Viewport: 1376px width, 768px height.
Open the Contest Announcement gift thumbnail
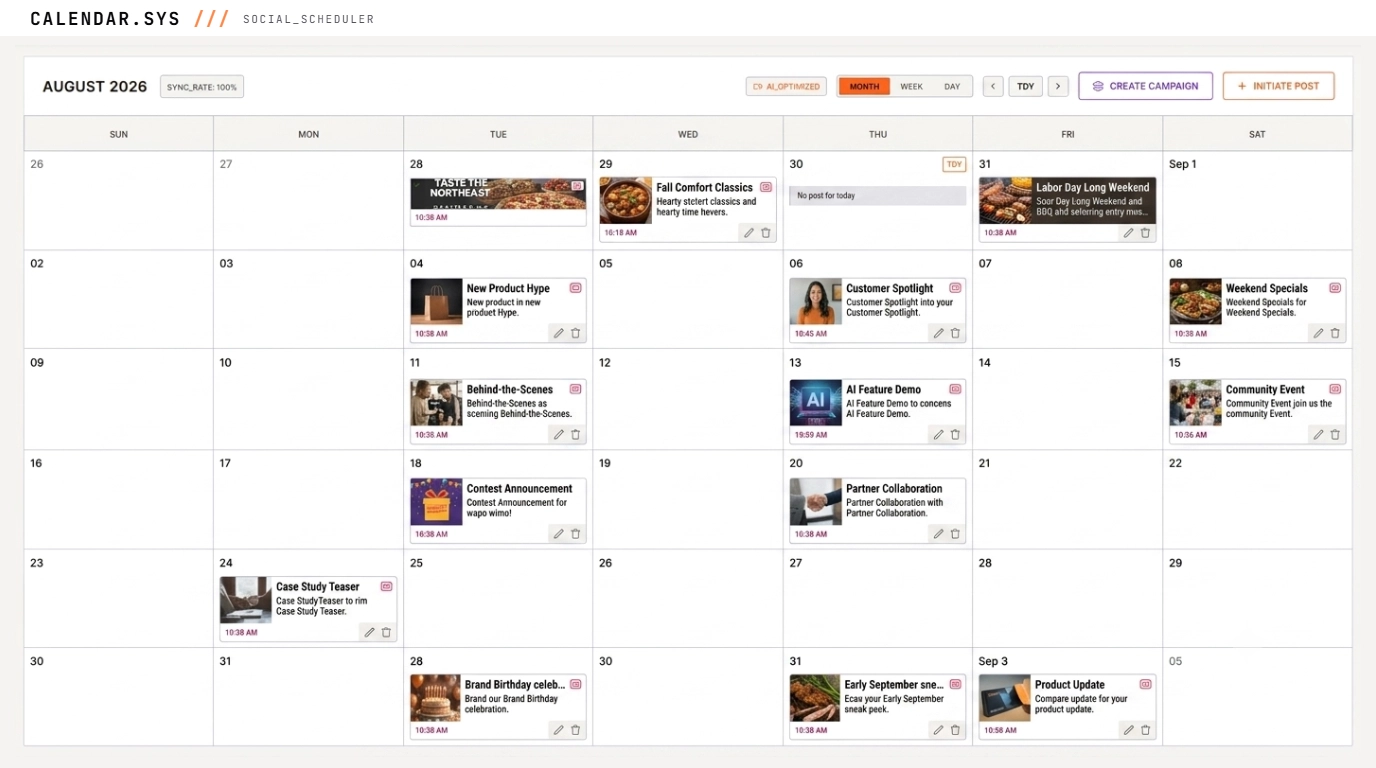point(436,502)
